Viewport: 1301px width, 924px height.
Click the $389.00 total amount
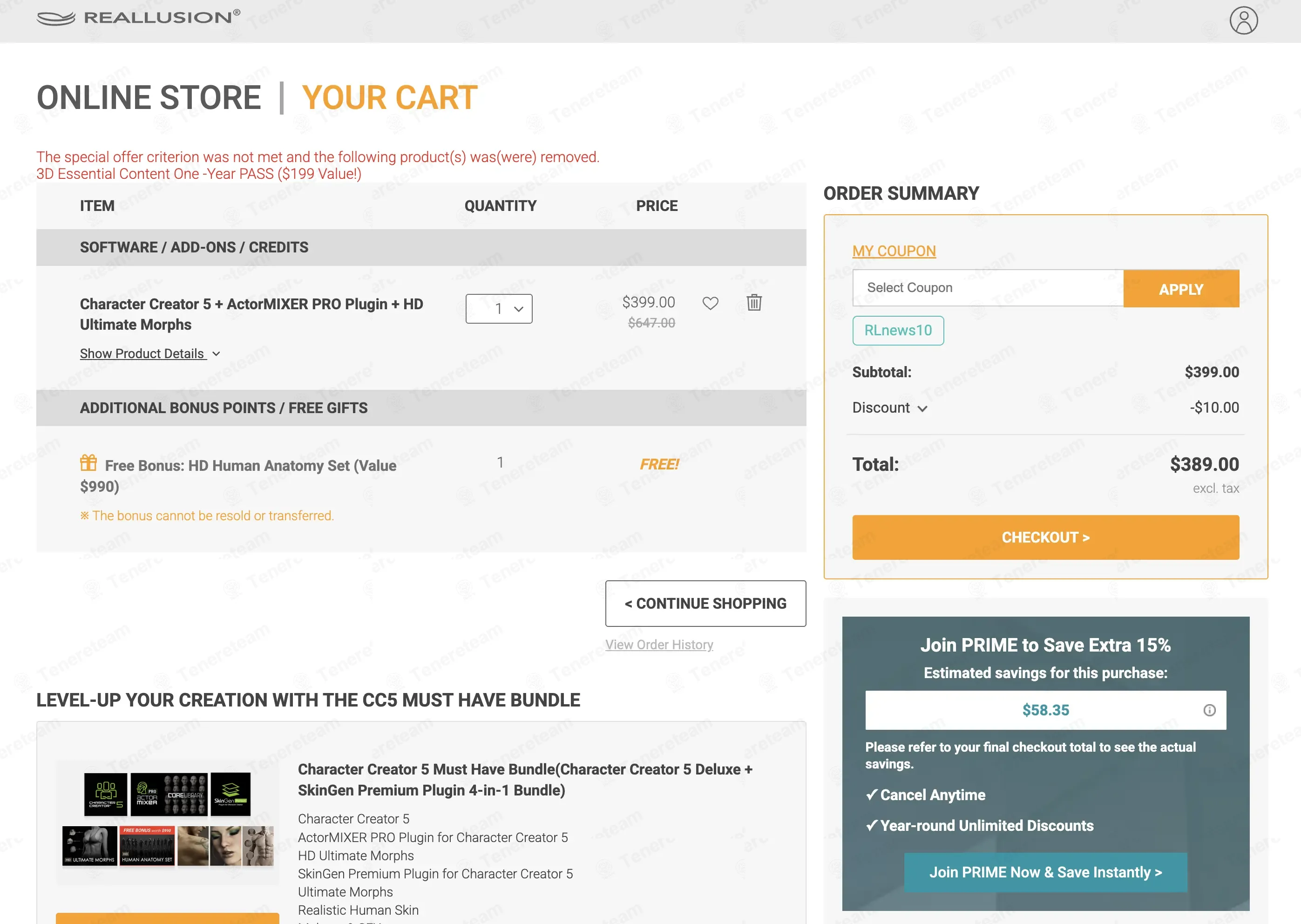click(1204, 464)
